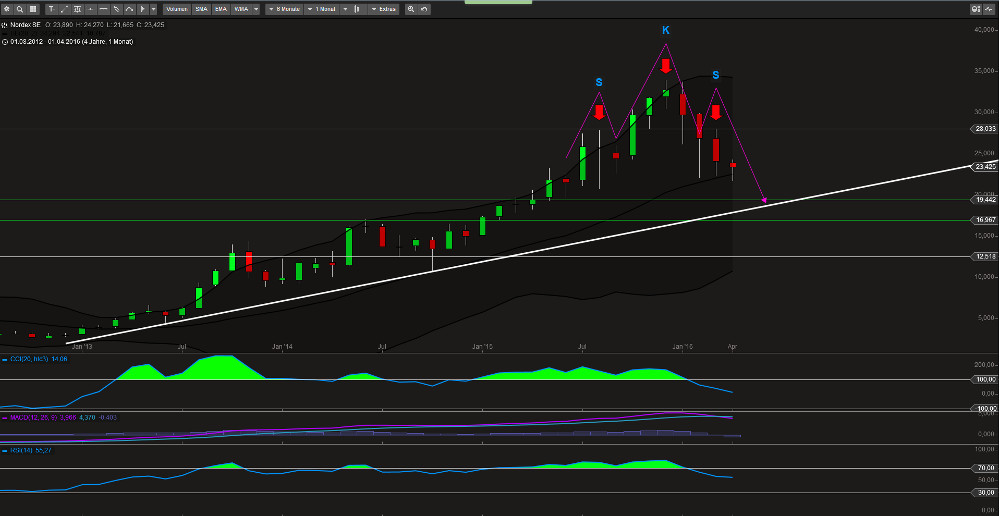Click the CCI indicator label

[31, 359]
